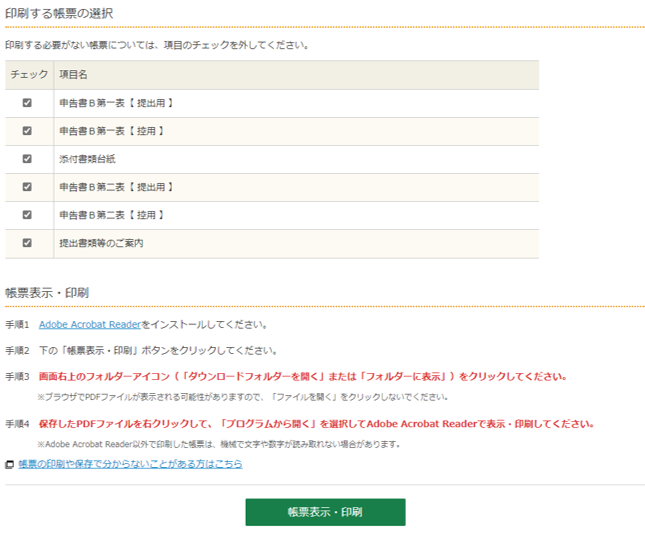Click the red 手順4 PDF instruction text

317,424
